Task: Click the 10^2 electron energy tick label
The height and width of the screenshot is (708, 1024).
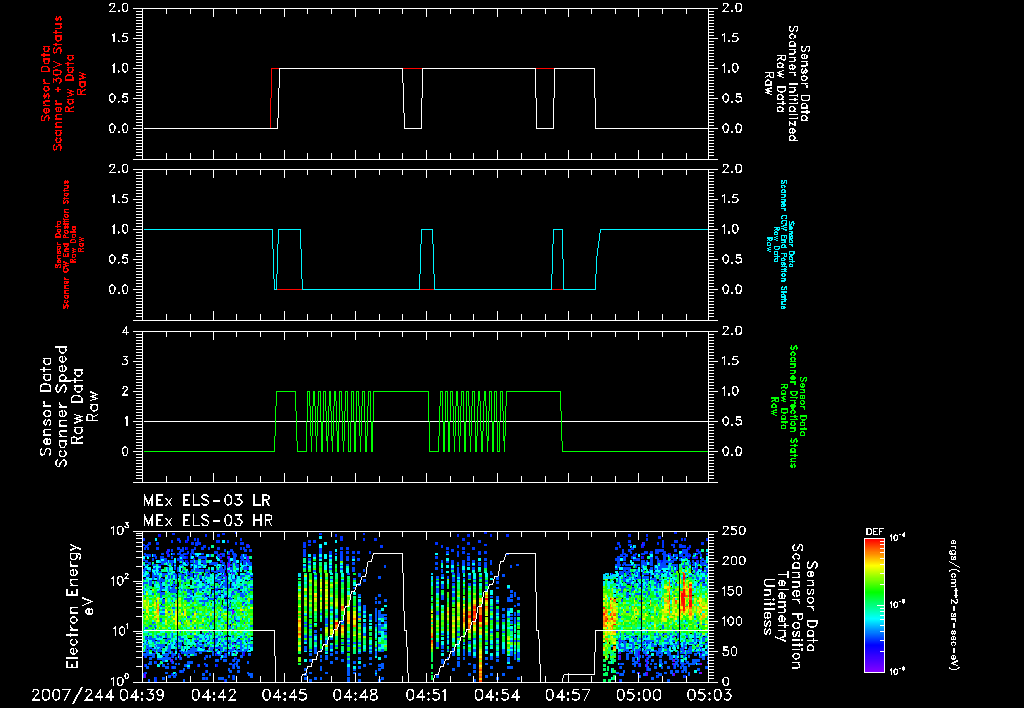Action: [x=120, y=581]
